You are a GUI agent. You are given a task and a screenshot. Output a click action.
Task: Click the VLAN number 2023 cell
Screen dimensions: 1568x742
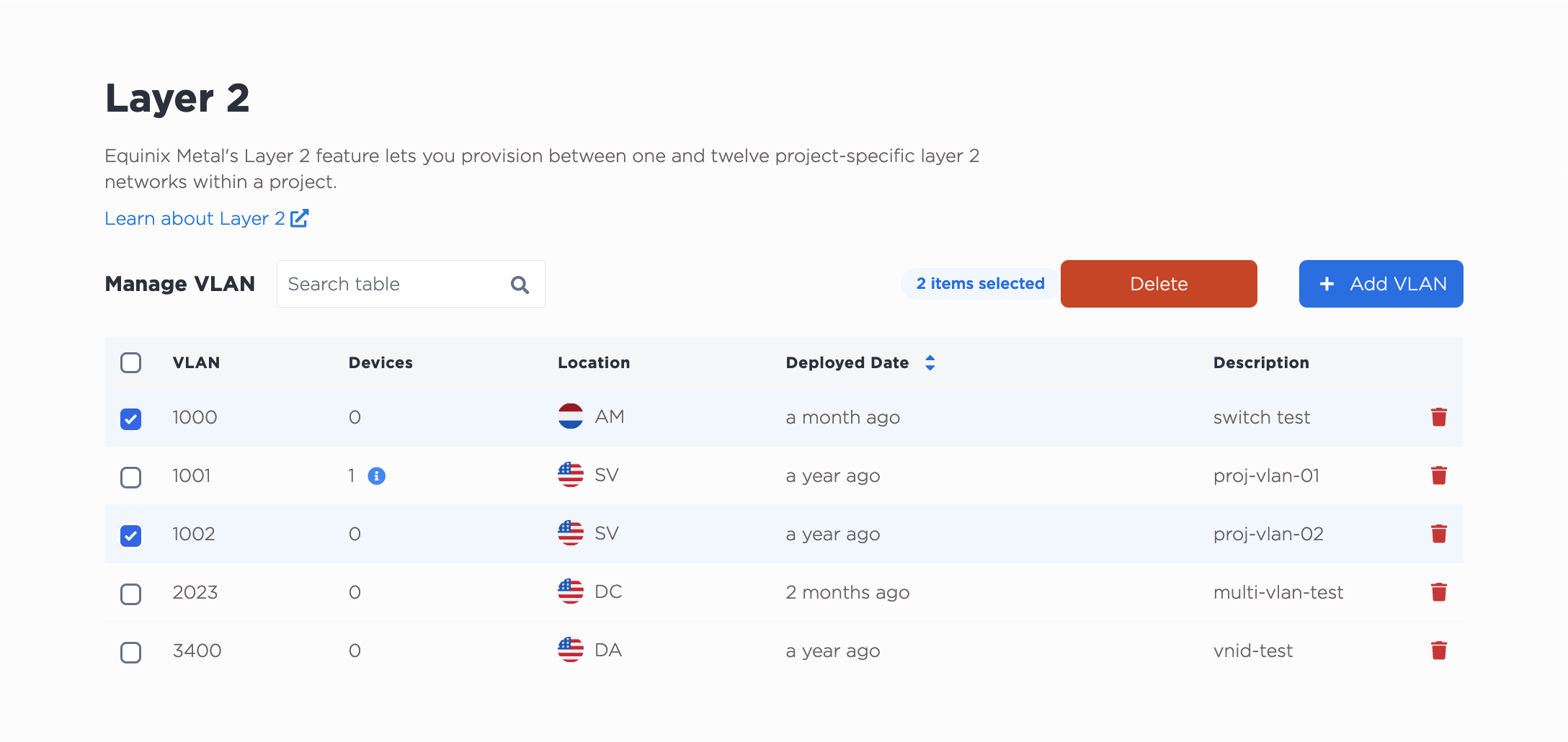pos(195,592)
